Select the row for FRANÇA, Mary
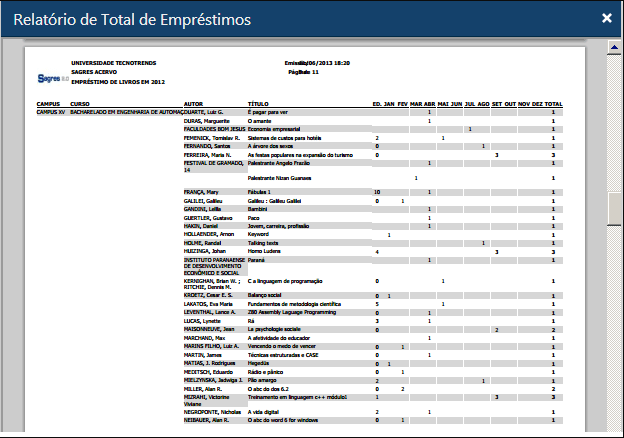 pos(201,191)
